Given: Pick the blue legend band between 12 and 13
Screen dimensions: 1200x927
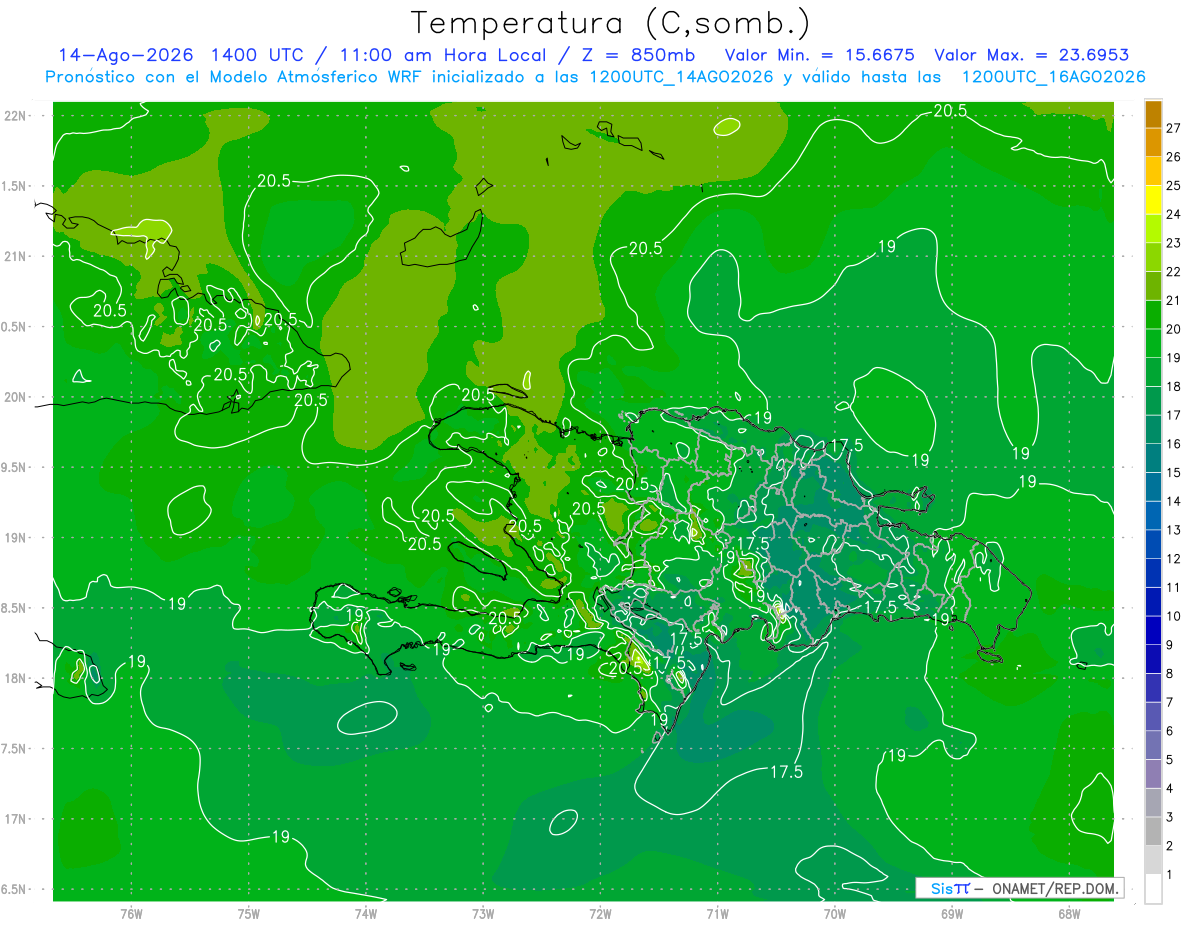Looking at the screenshot, I should pos(1153,544).
